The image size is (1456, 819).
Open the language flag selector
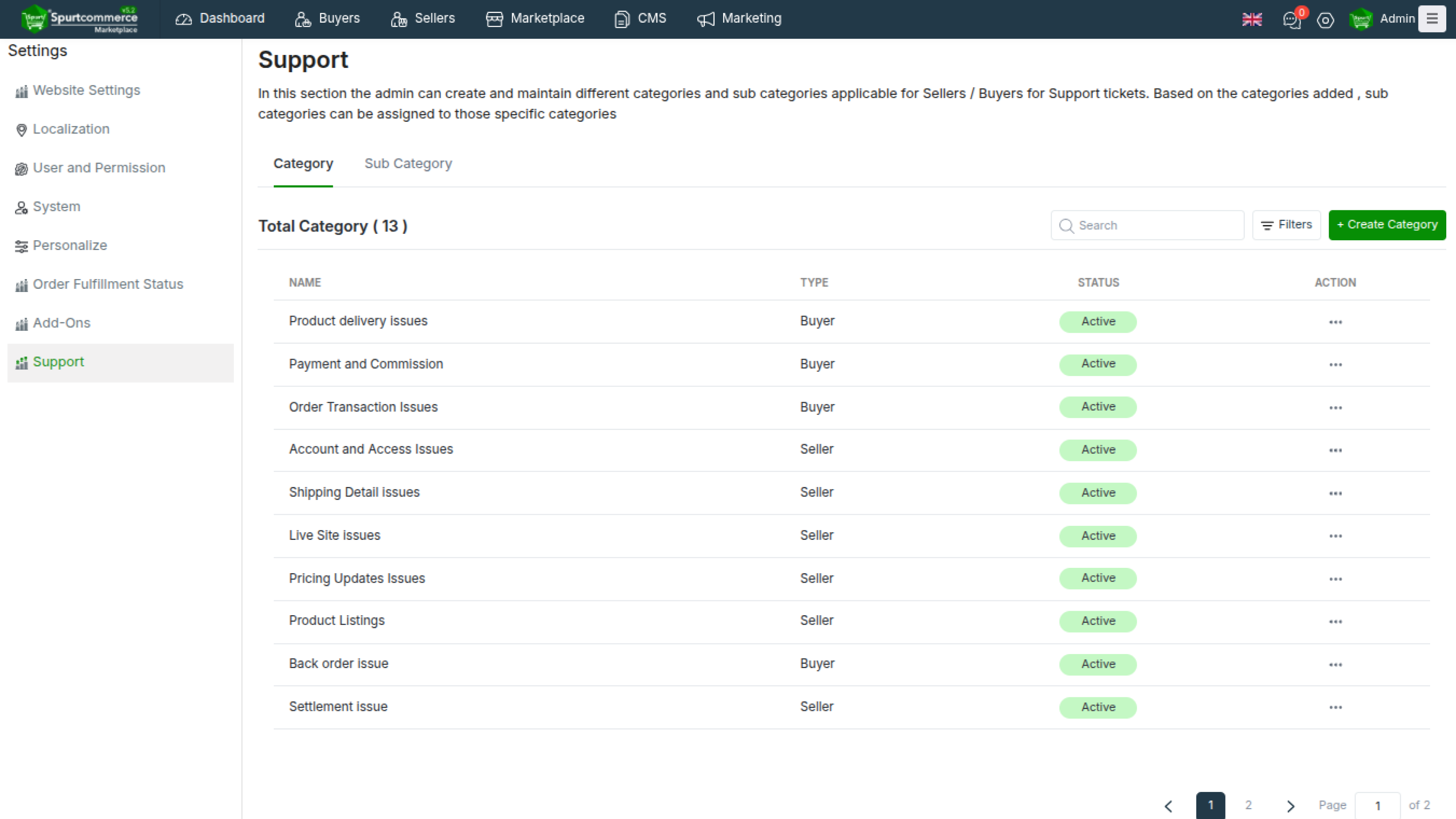pyautogui.click(x=1251, y=19)
